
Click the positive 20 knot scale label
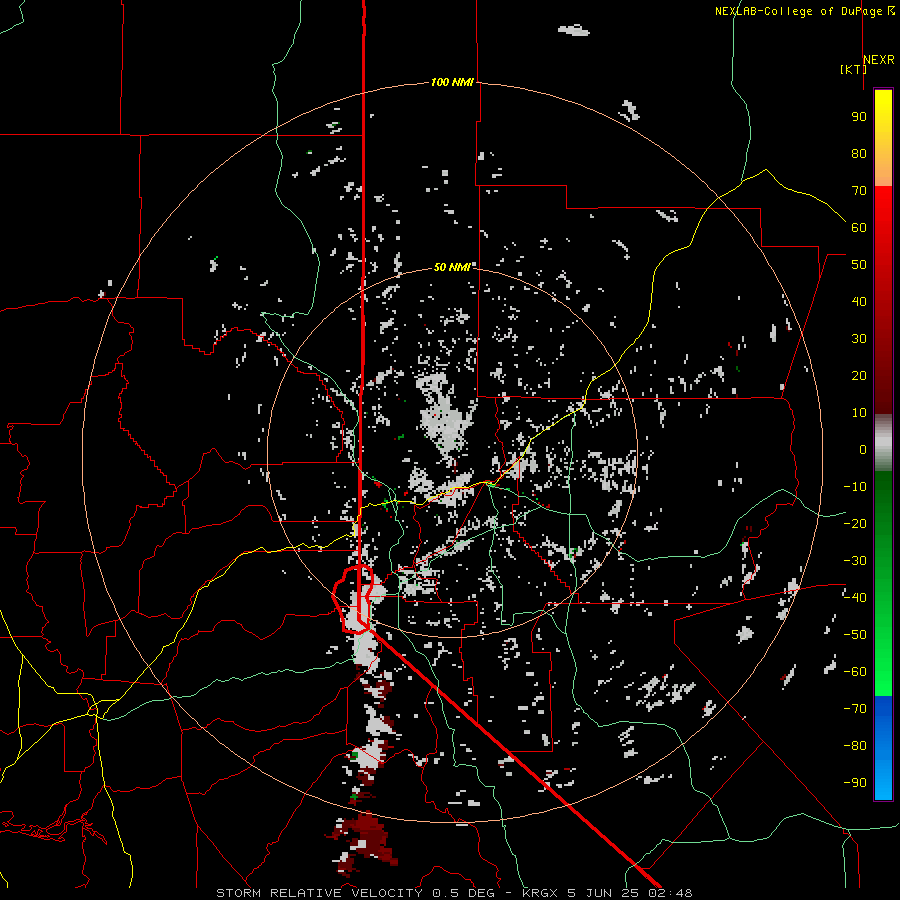pos(859,375)
